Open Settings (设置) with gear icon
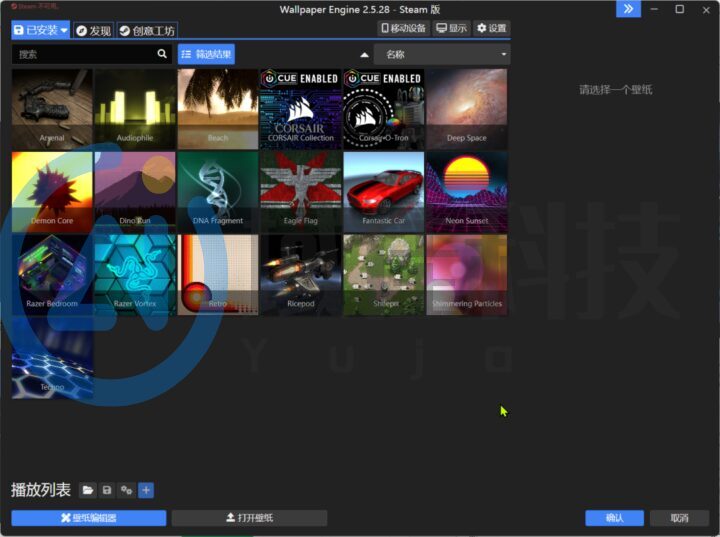Screen dimensions: 720x537 point(491,28)
